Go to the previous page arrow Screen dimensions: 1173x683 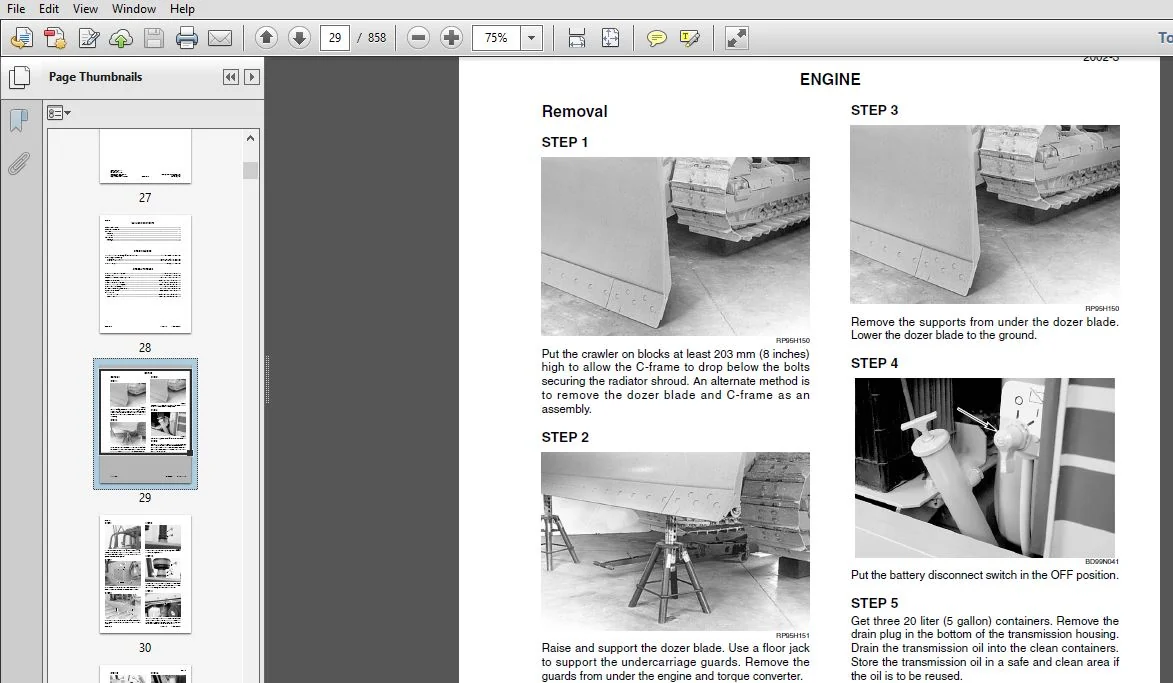266,37
